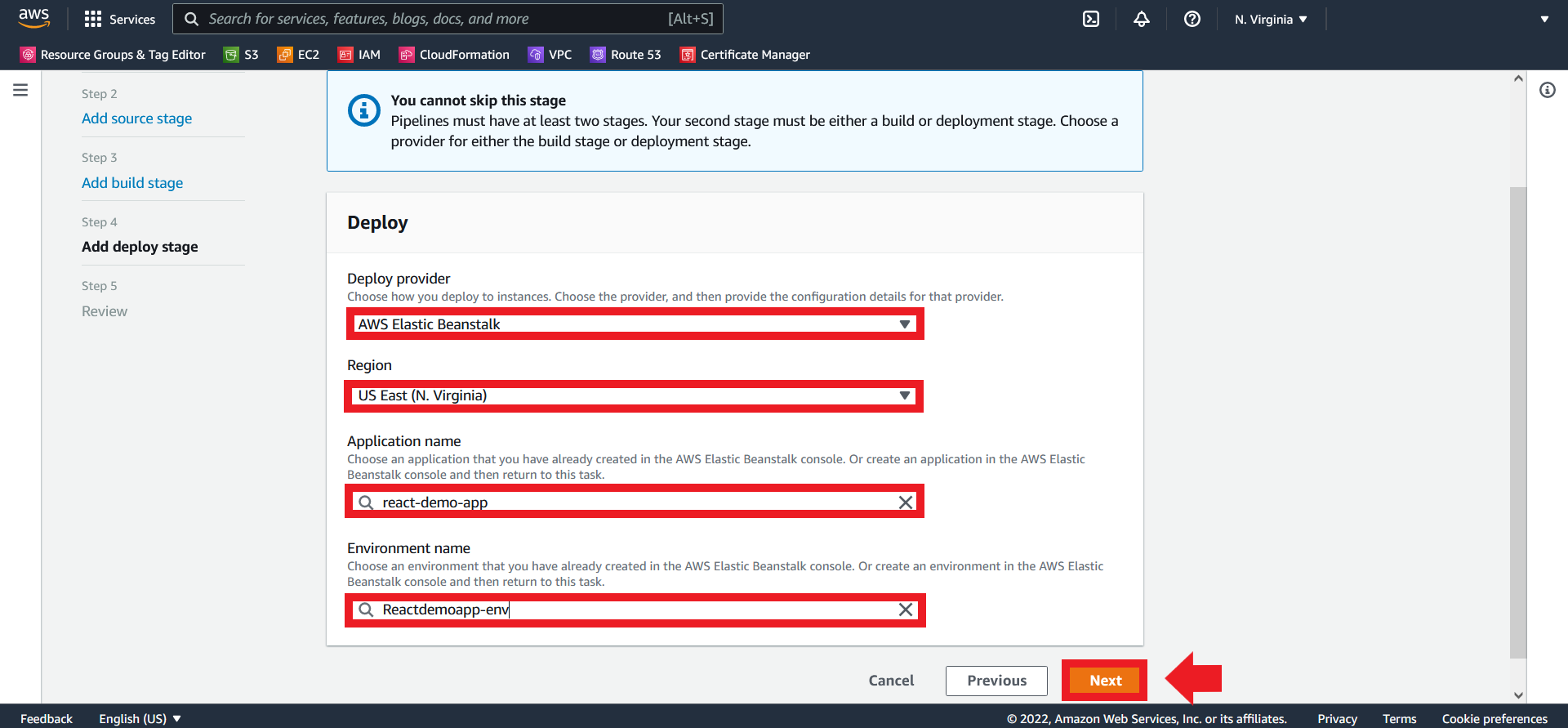The width and height of the screenshot is (1568, 728).
Task: Open the Privacy link in footer
Action: click(x=1337, y=718)
